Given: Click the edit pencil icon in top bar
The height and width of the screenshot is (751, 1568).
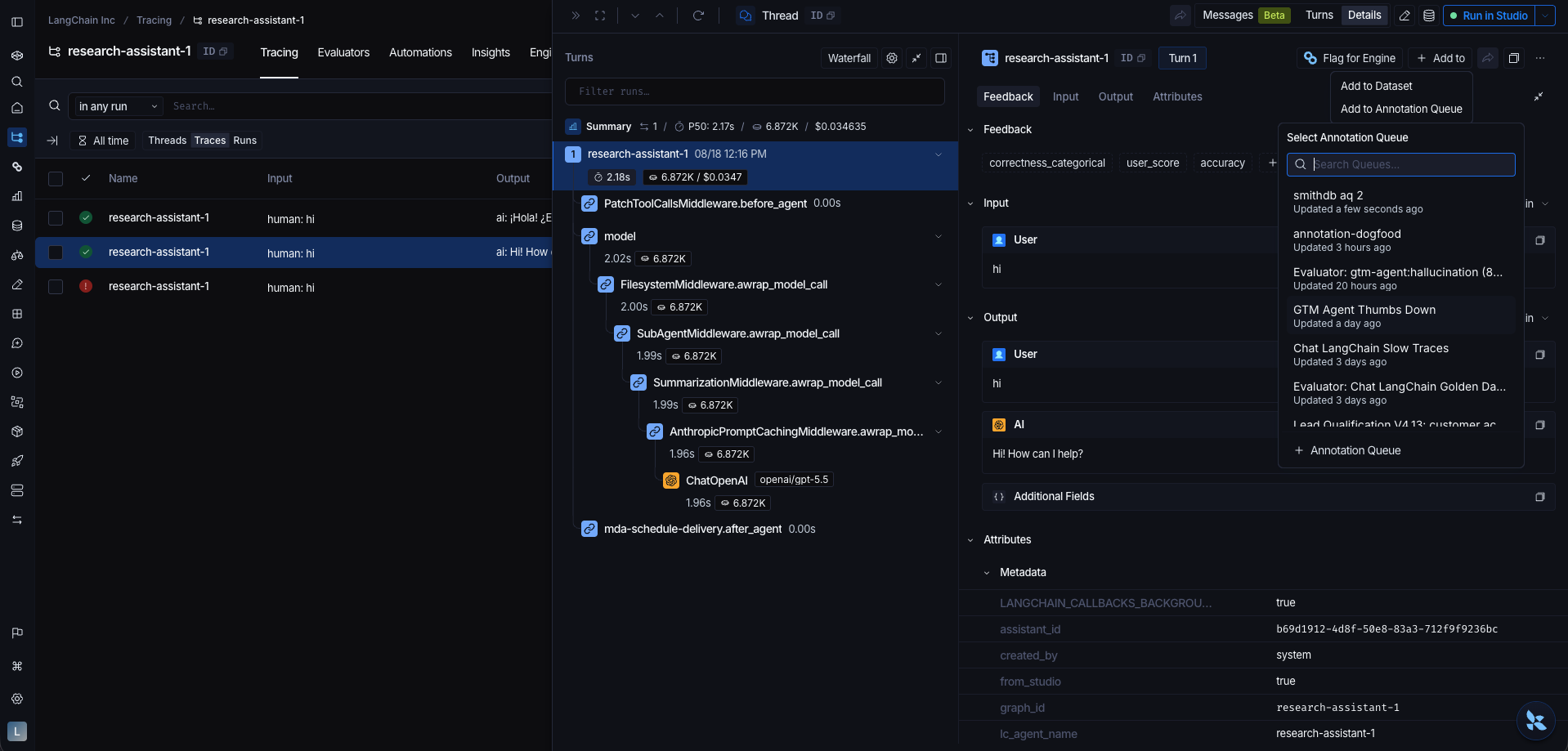Looking at the screenshot, I should pyautogui.click(x=1404, y=16).
